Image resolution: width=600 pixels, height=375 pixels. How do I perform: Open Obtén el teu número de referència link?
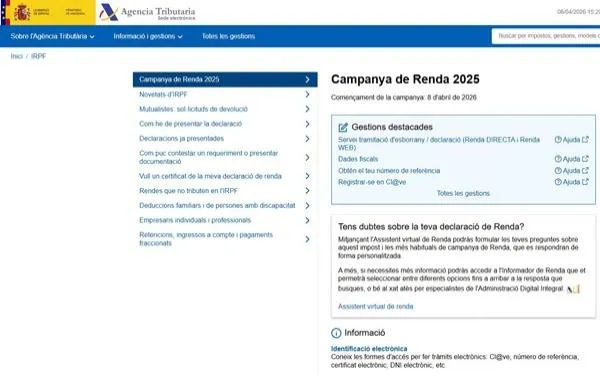[389, 171]
